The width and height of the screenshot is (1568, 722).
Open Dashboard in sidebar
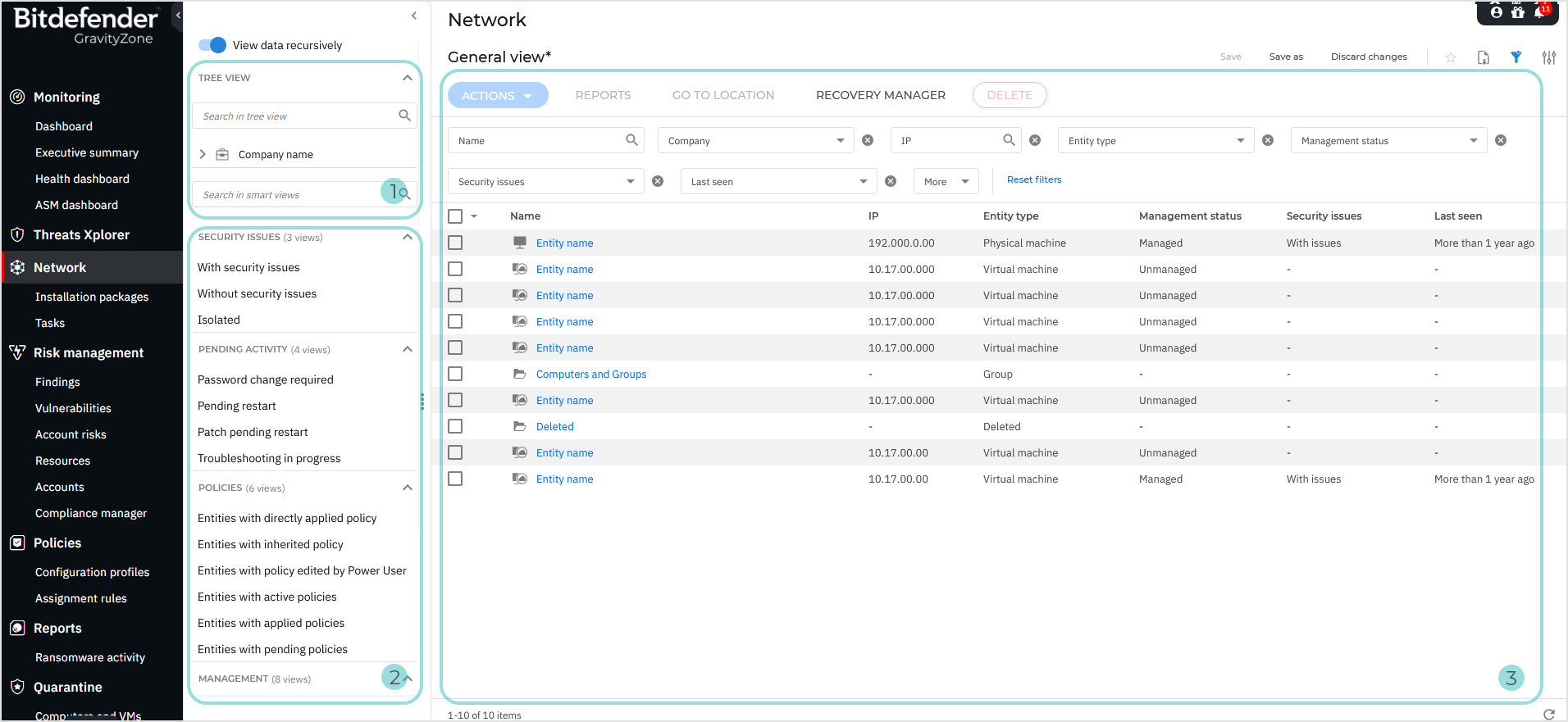tap(64, 126)
